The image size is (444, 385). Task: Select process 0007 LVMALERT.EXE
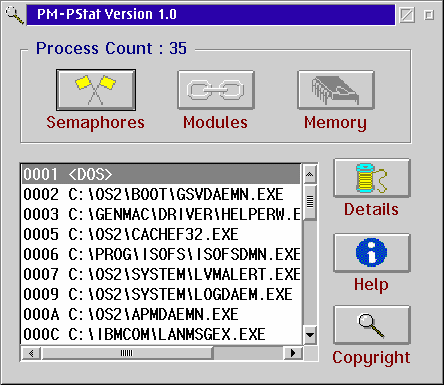pos(161,274)
